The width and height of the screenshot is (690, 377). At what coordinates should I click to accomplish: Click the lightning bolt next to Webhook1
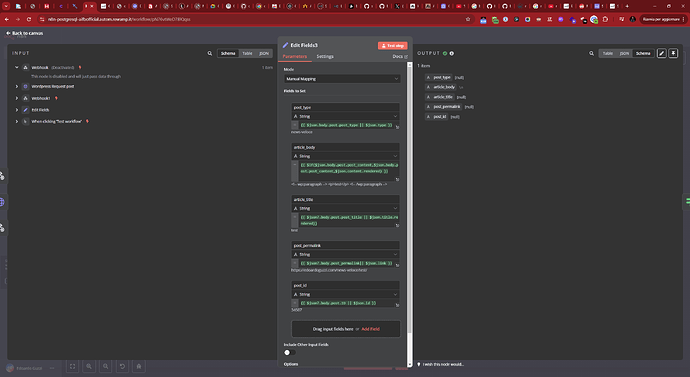click(x=56, y=98)
